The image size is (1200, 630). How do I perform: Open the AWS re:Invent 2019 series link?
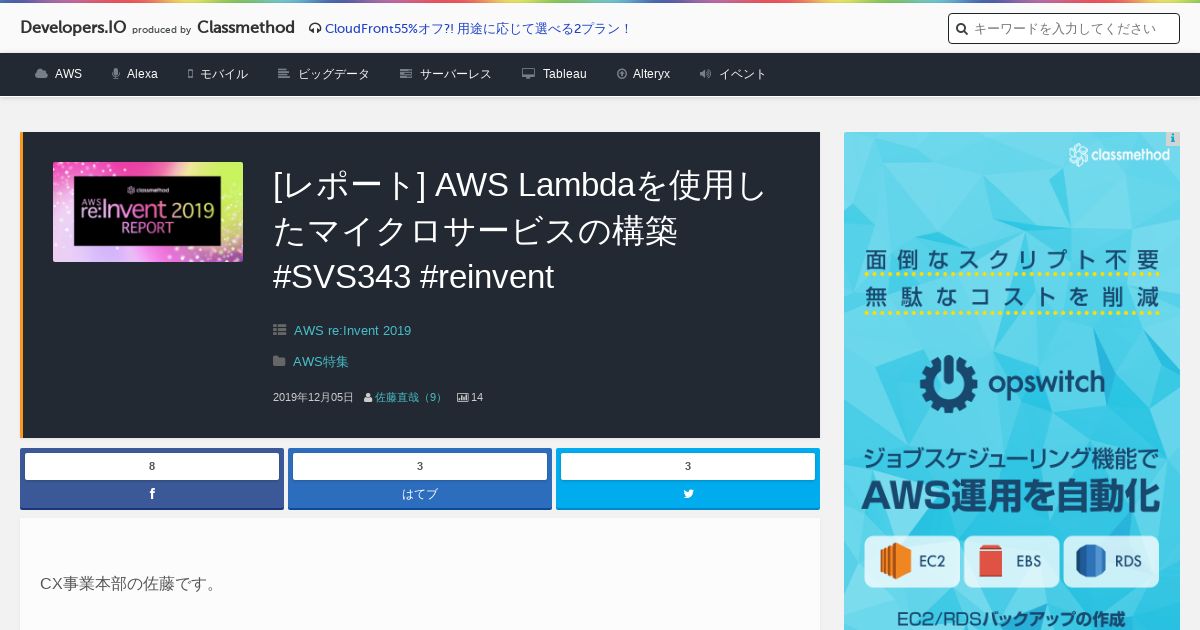(352, 330)
